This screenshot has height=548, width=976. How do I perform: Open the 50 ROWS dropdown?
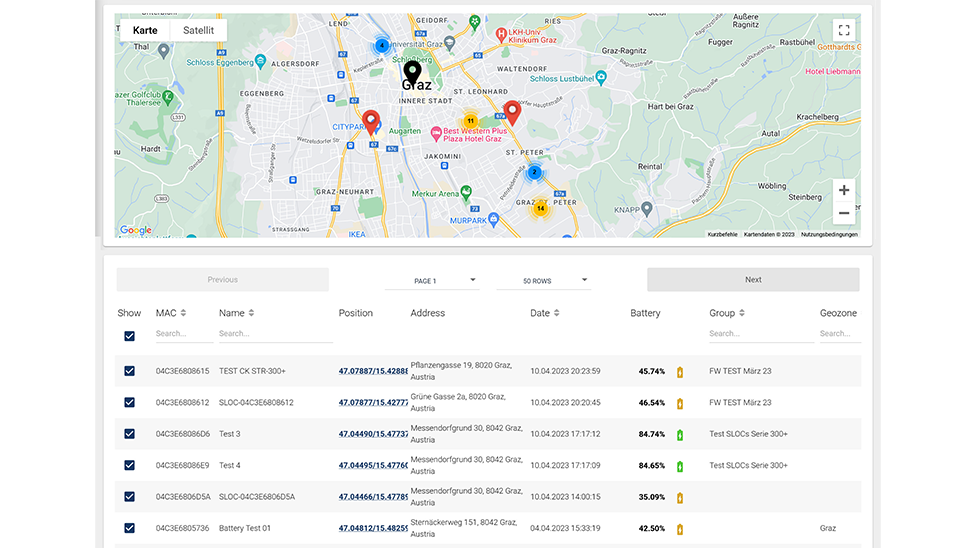pyautogui.click(x=543, y=281)
